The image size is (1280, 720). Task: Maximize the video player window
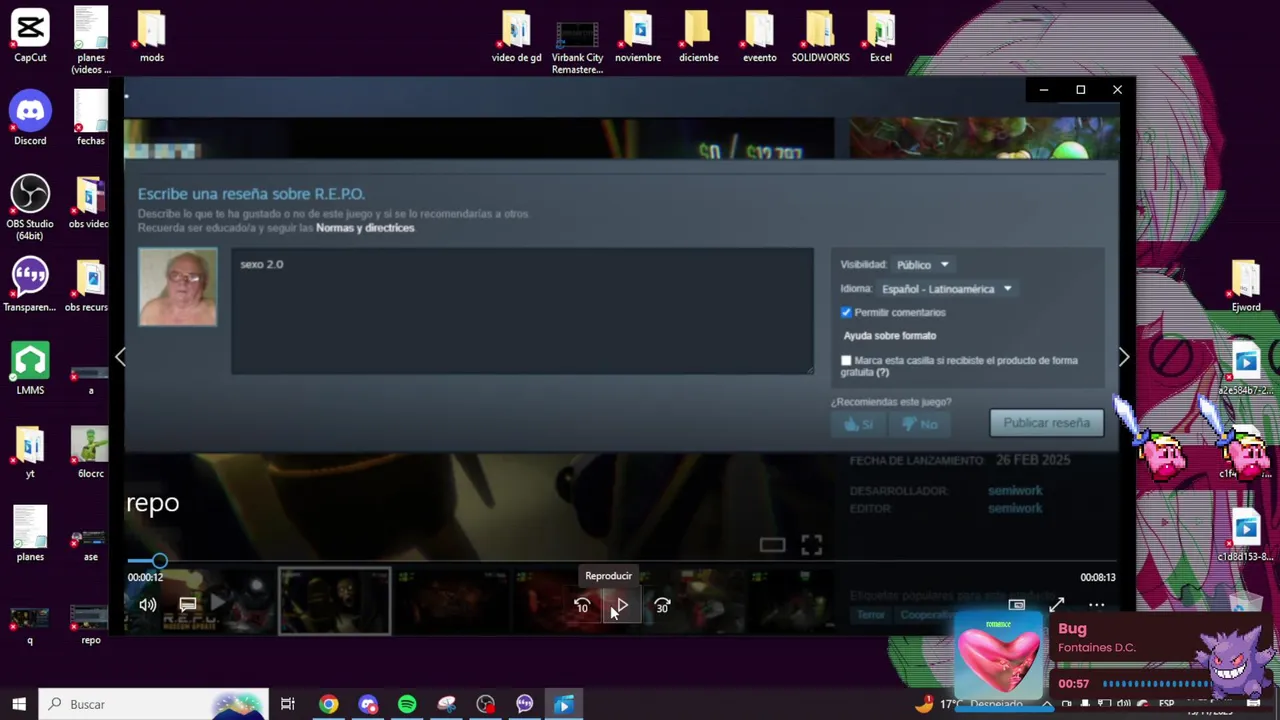pos(1080,90)
